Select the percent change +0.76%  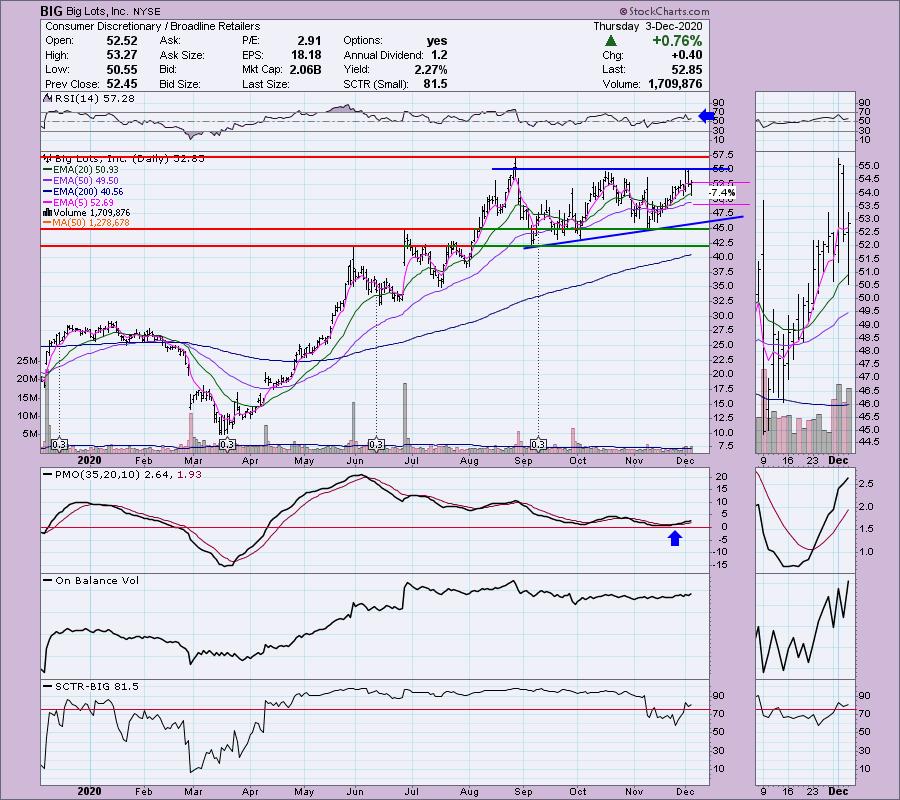(677, 41)
